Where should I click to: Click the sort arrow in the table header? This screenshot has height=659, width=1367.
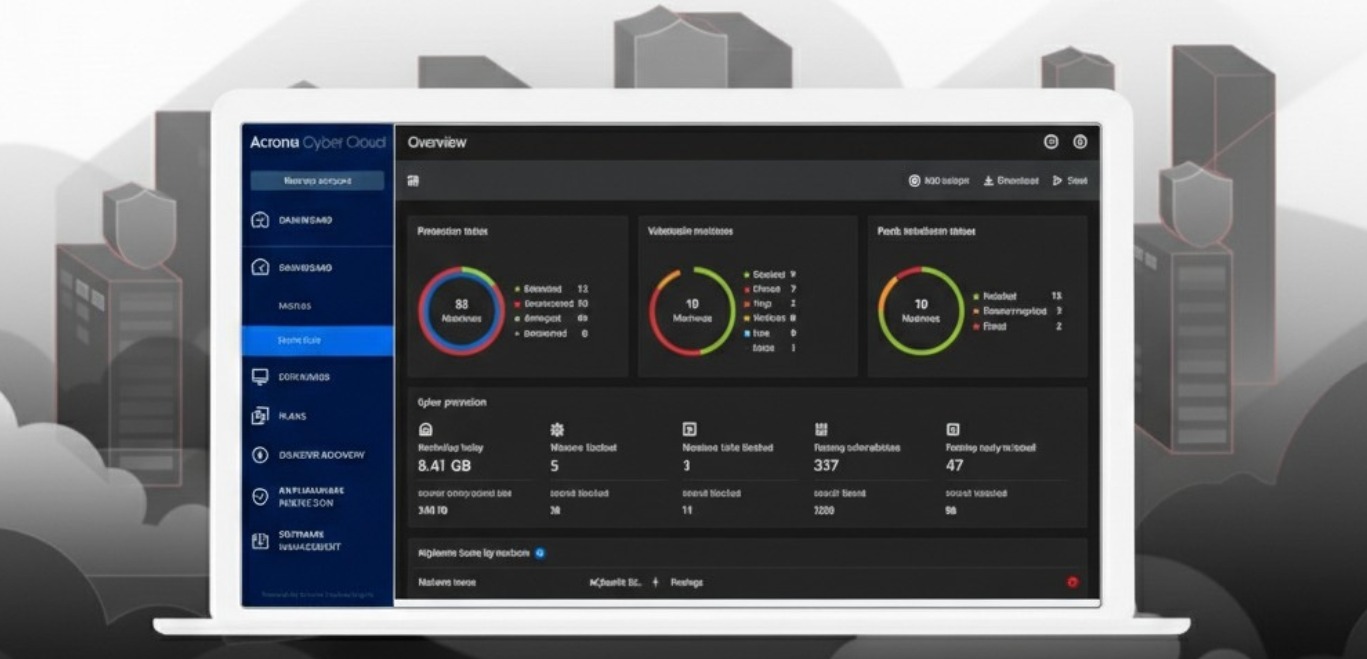(x=655, y=582)
